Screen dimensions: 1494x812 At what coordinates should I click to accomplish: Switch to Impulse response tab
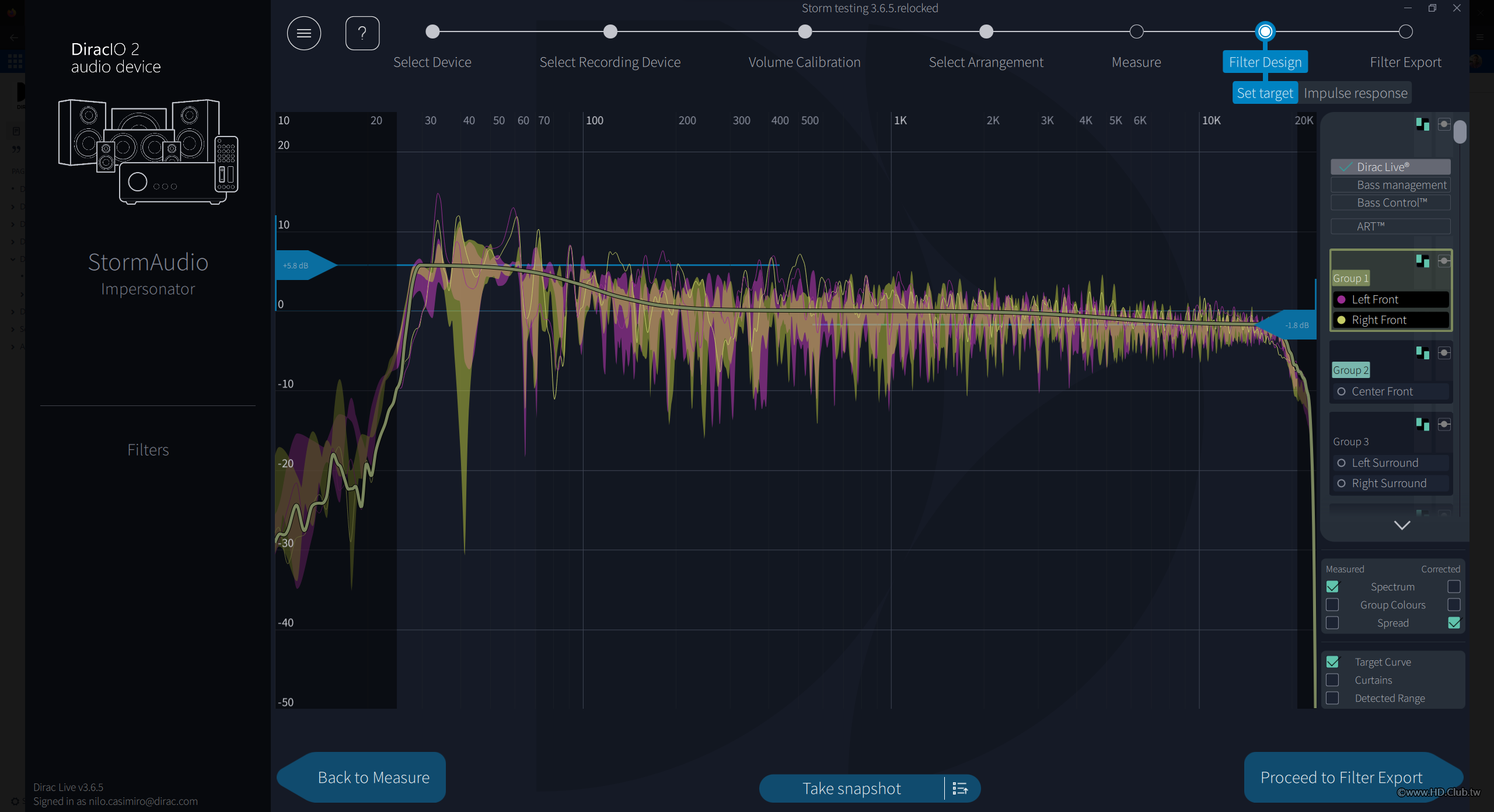pos(1355,93)
